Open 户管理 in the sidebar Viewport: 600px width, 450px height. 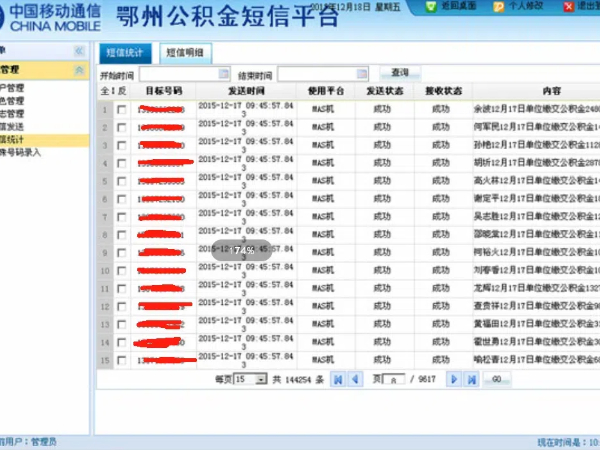pos(12,88)
